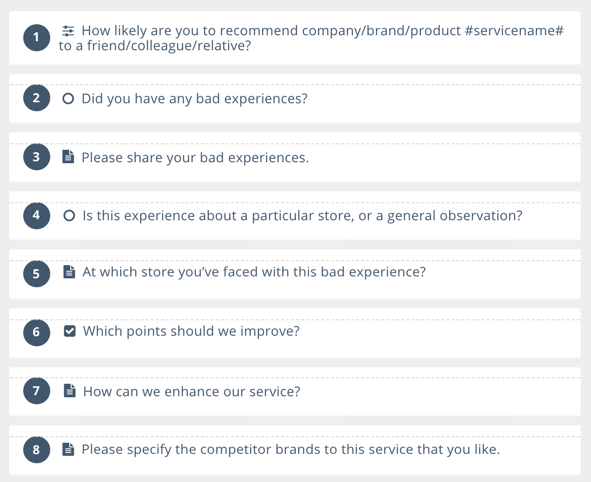Select the number 7 question badge
This screenshot has height=482, width=591.
[37, 391]
